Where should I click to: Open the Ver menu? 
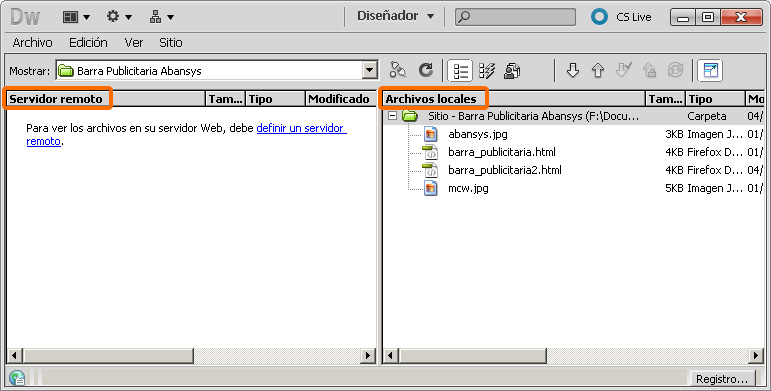(134, 43)
